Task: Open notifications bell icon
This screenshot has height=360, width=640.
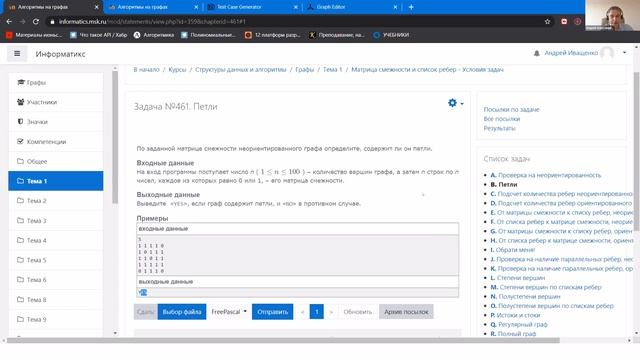Action: (537, 53)
